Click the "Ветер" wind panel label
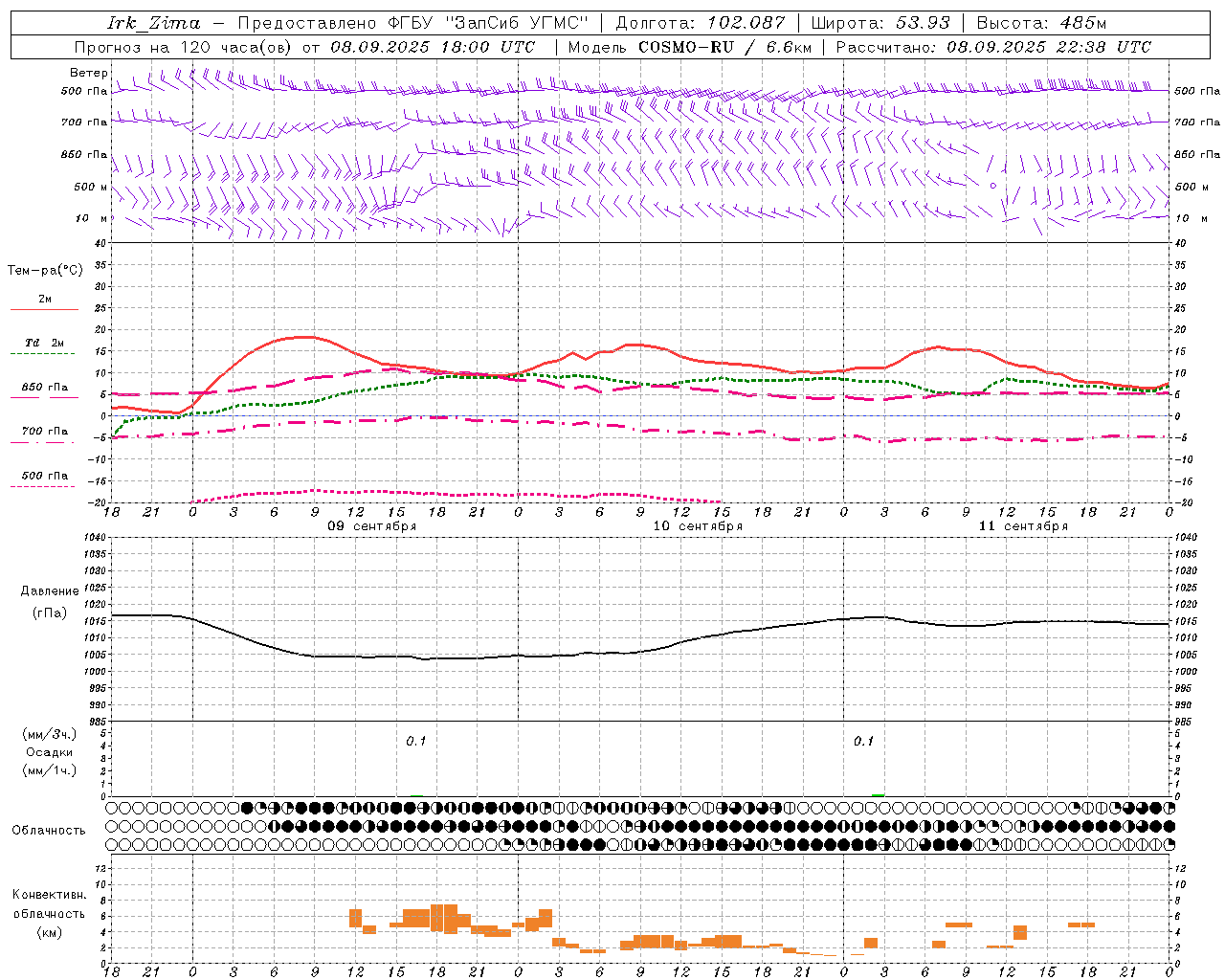This screenshot has width=1225, height=980. coord(88,73)
